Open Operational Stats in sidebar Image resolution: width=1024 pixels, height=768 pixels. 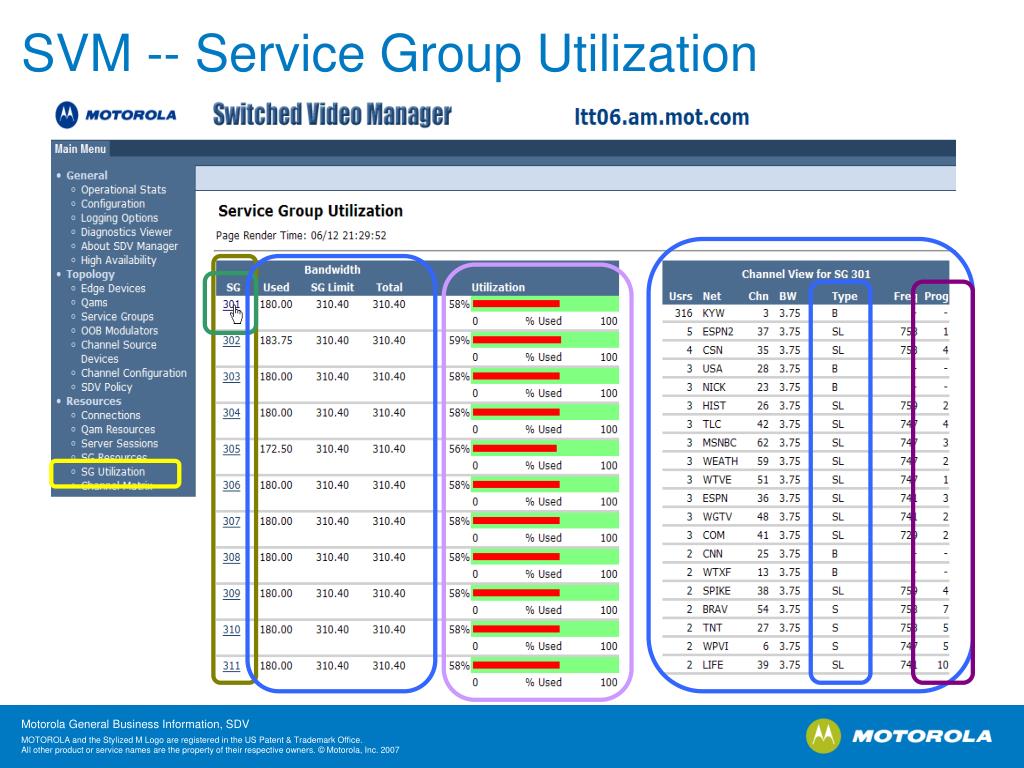pyautogui.click(x=123, y=189)
